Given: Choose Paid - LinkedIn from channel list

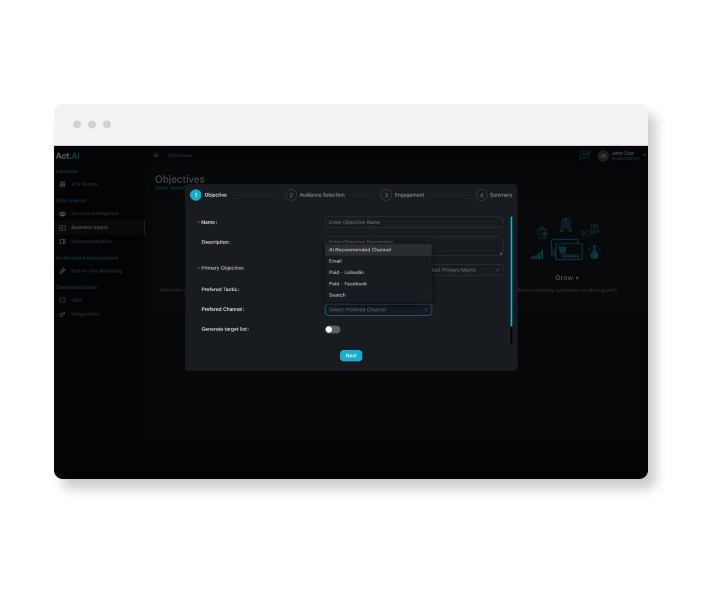Looking at the screenshot, I should pyautogui.click(x=347, y=272).
